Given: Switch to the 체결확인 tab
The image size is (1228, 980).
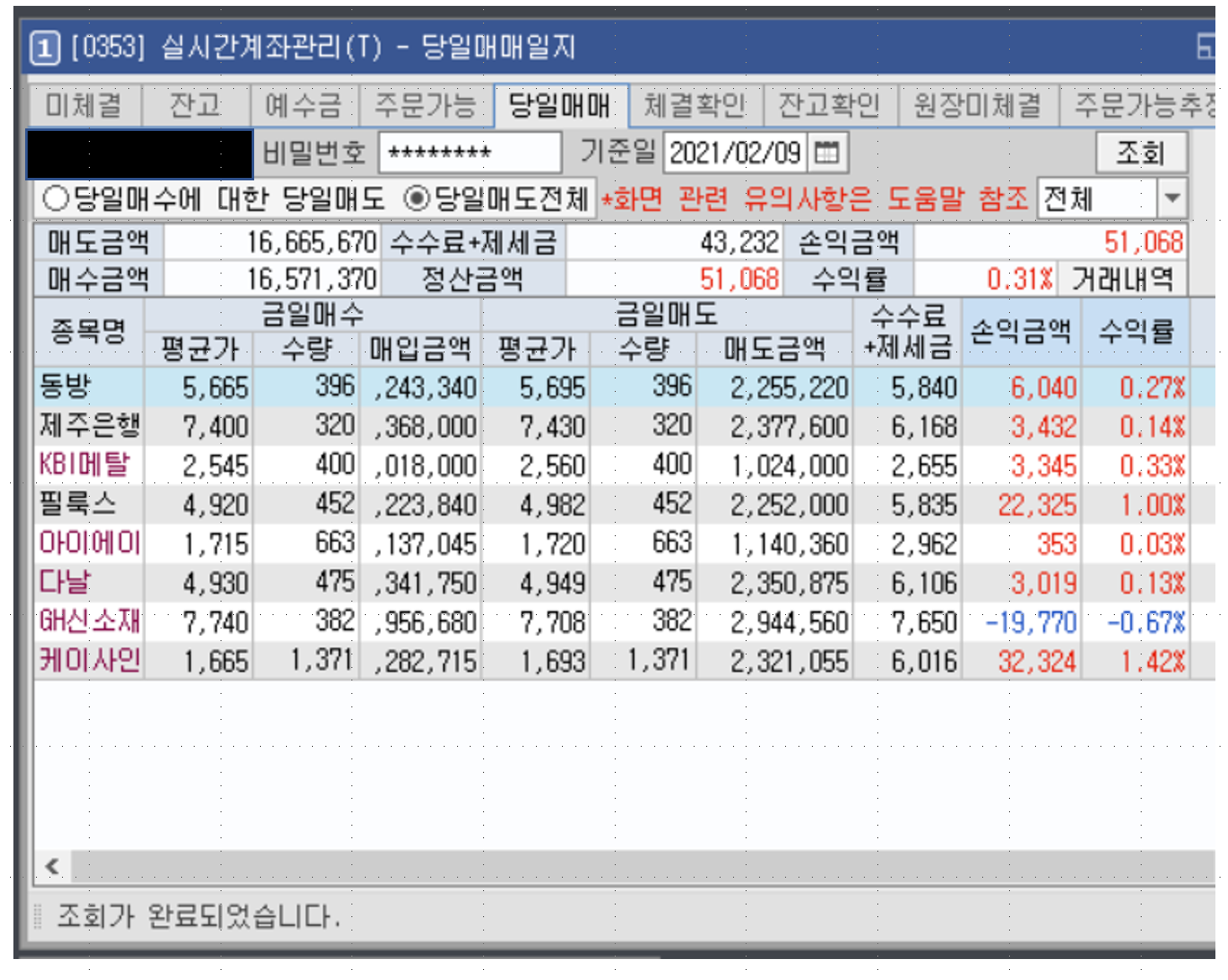Looking at the screenshot, I should point(695,106).
